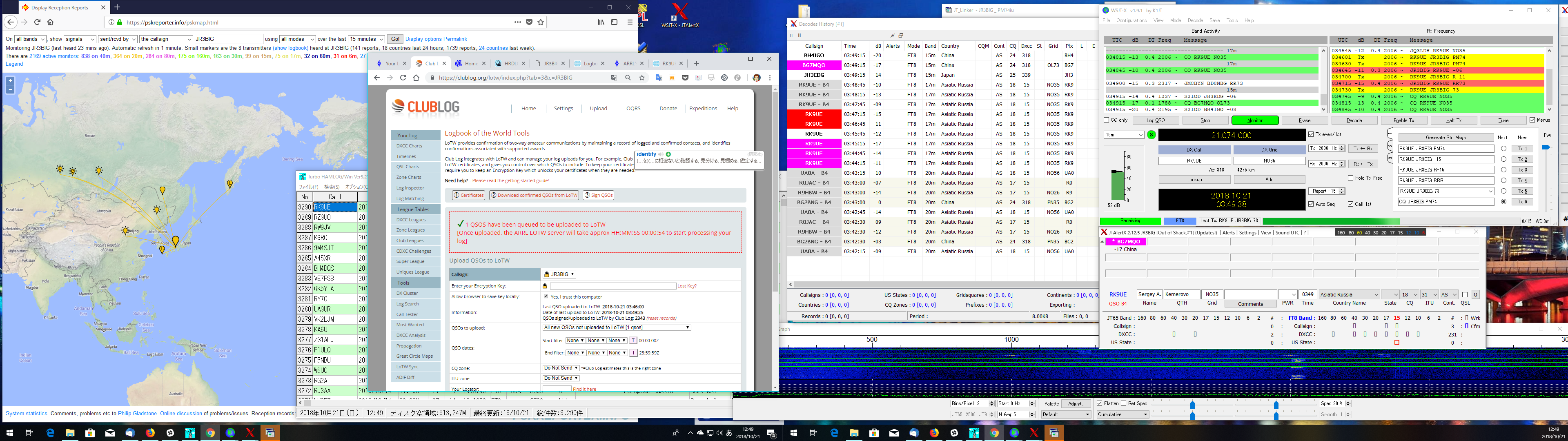Open the WSJT-X JTAlertX desktop shortcut
Viewport: 1568px width, 441px height.
[681, 15]
